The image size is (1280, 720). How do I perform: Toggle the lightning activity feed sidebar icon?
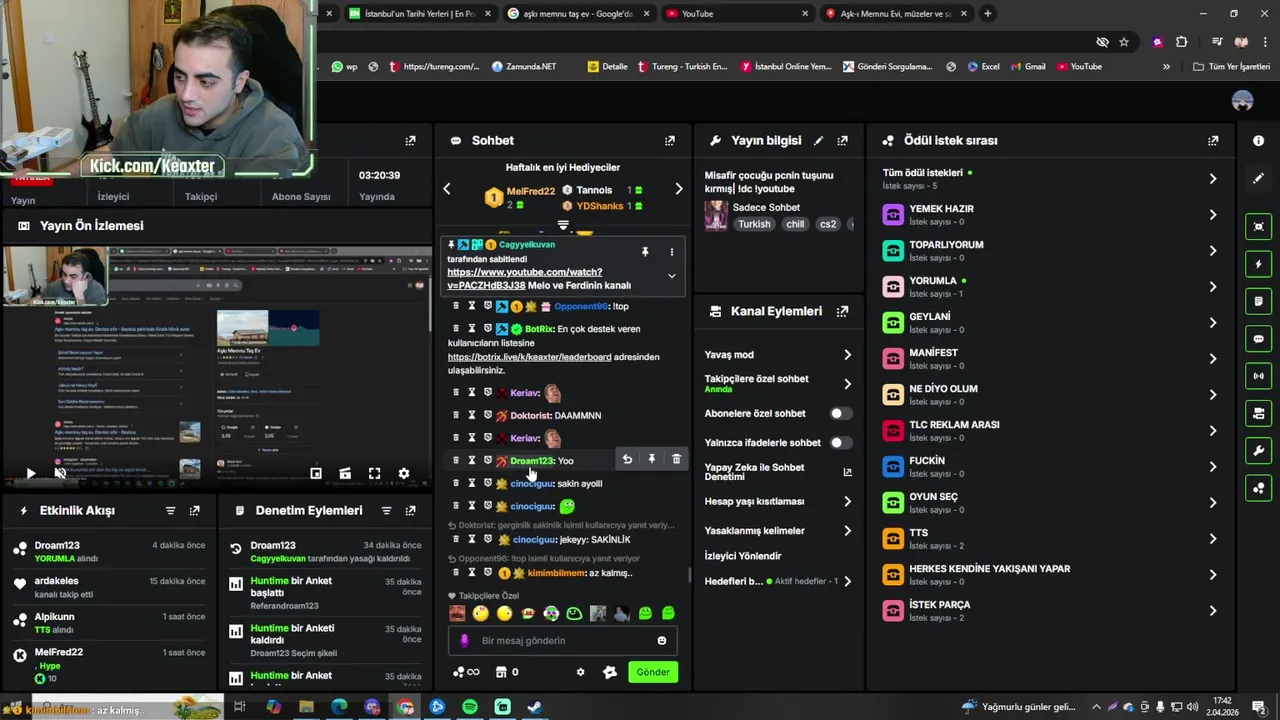pos(1258,264)
